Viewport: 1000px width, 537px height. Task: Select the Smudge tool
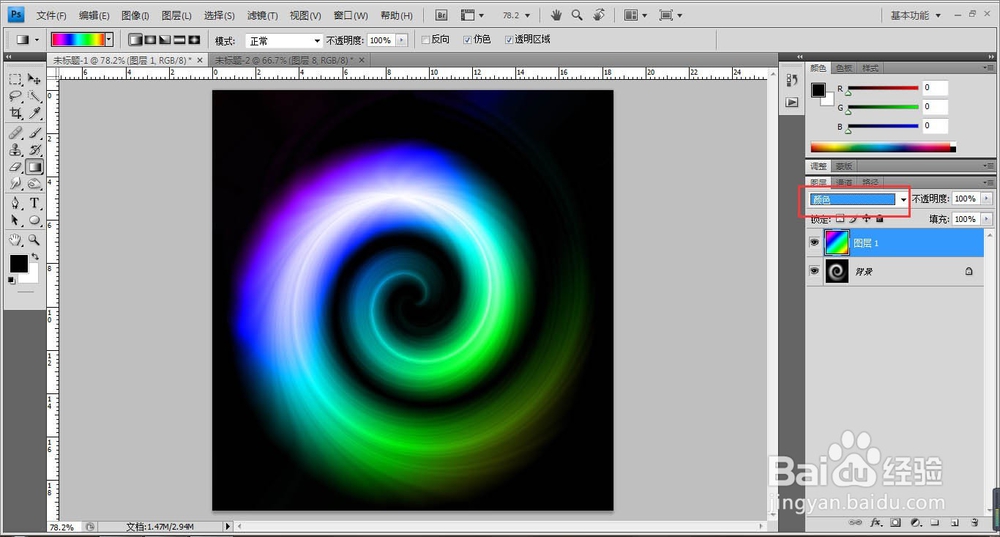tap(15, 184)
